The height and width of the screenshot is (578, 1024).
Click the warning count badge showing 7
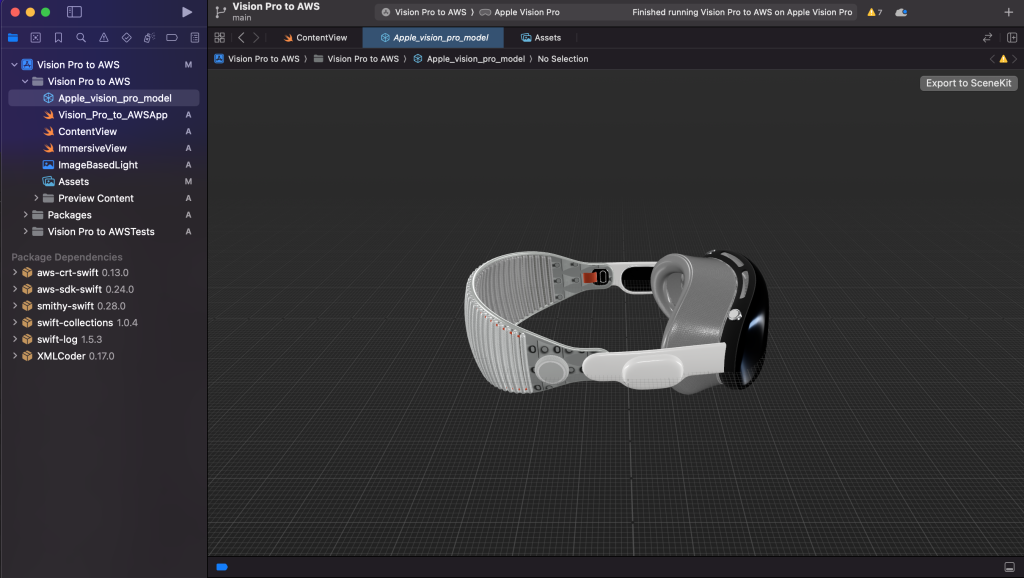click(x=876, y=13)
